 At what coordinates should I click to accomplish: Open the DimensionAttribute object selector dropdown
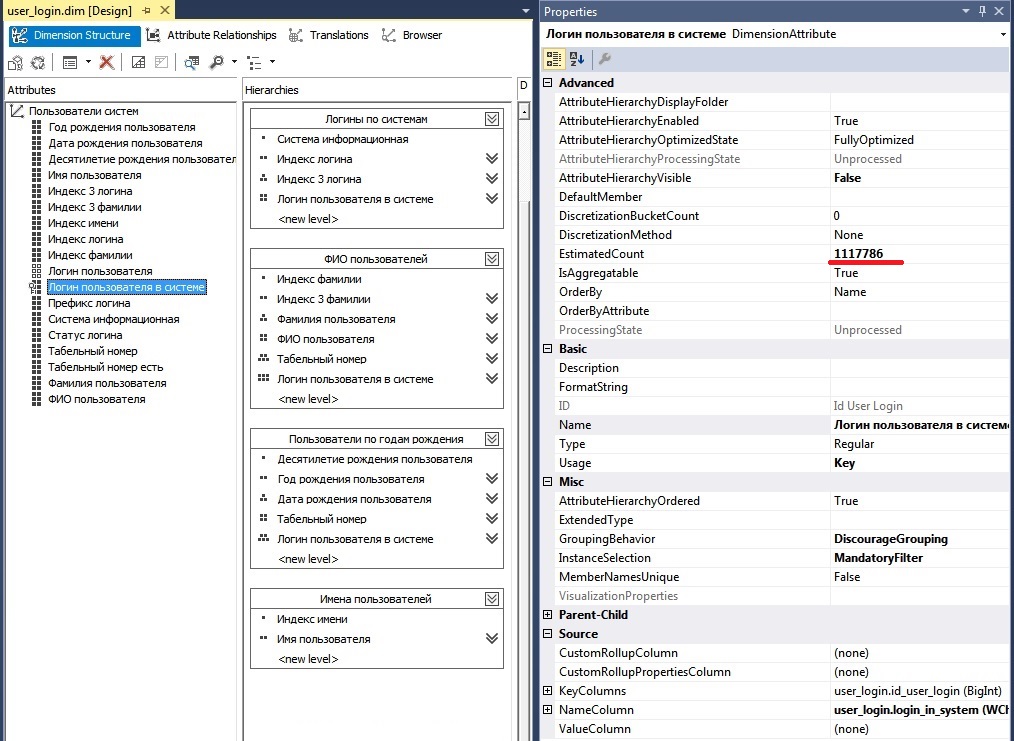click(1003, 34)
